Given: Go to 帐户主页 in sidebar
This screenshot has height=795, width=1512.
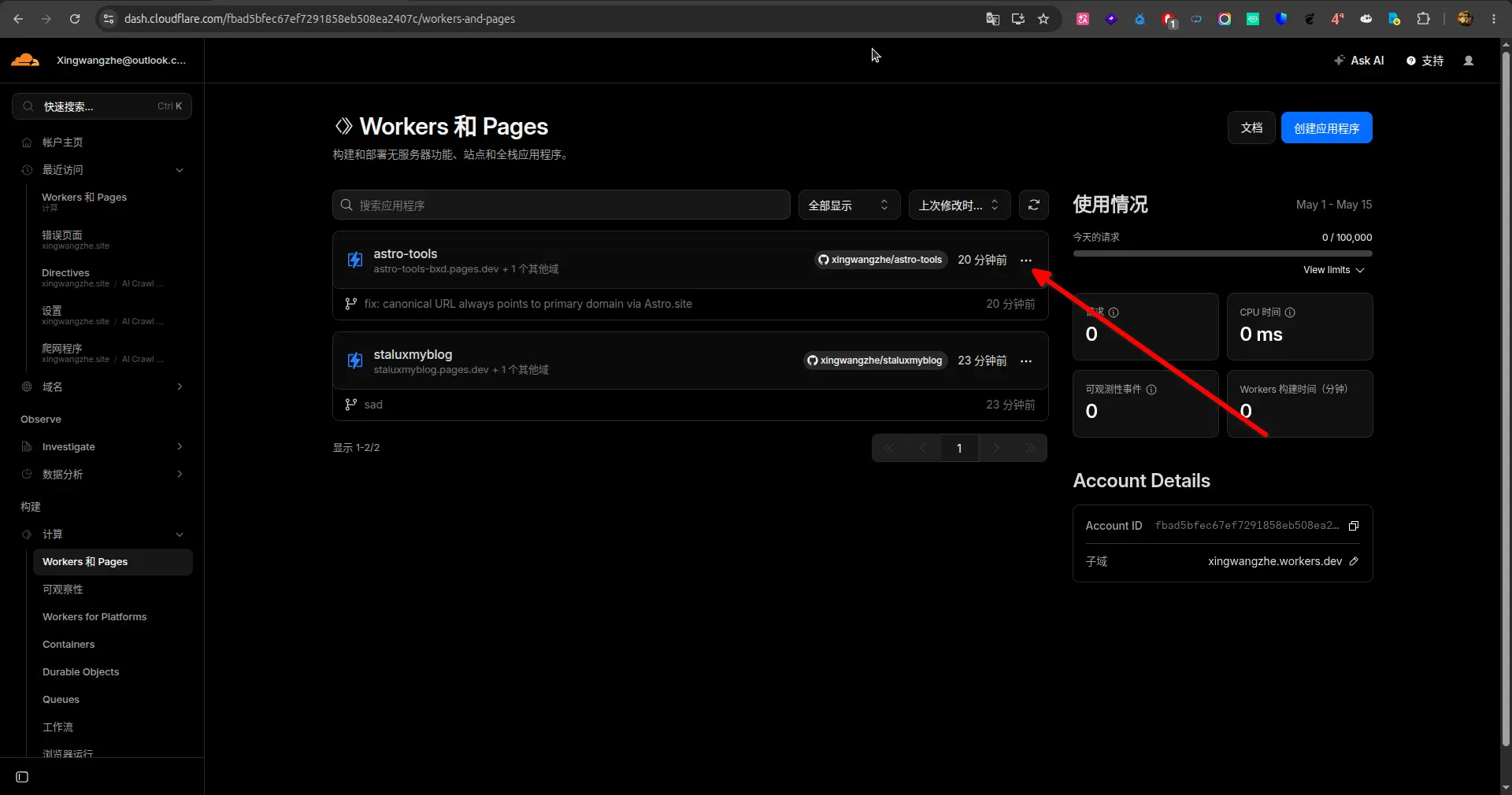Looking at the screenshot, I should (62, 142).
